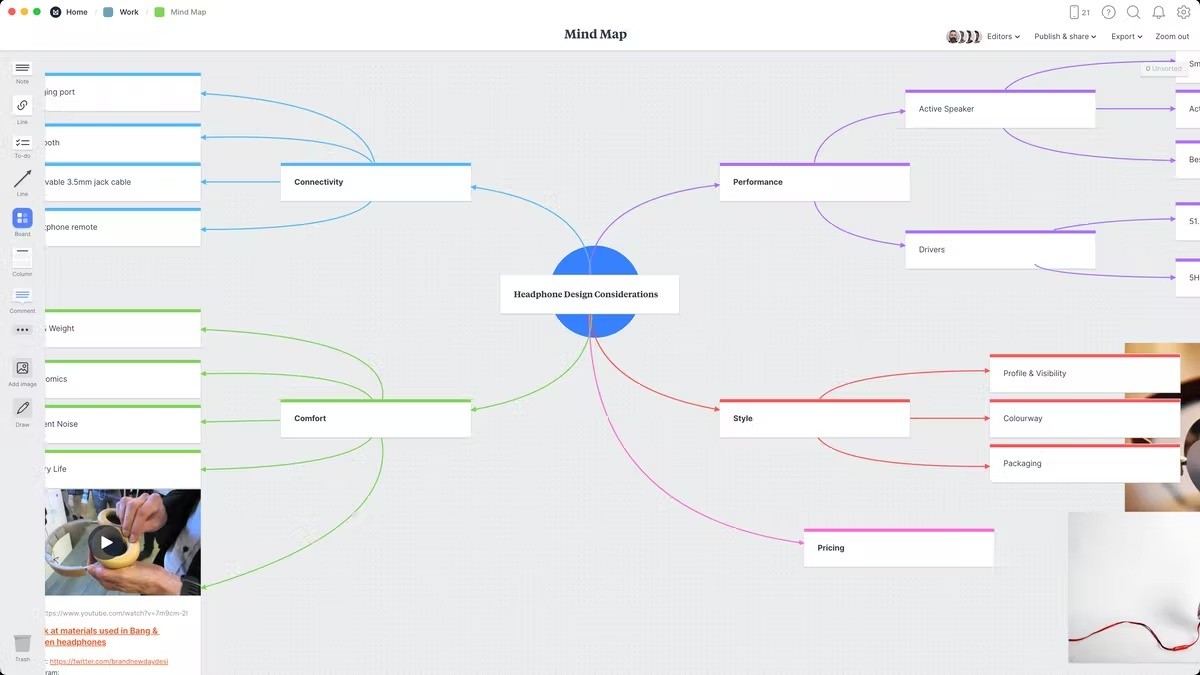Open the Editors dropdown
Image resolution: width=1200 pixels, height=675 pixels.
1003,36
